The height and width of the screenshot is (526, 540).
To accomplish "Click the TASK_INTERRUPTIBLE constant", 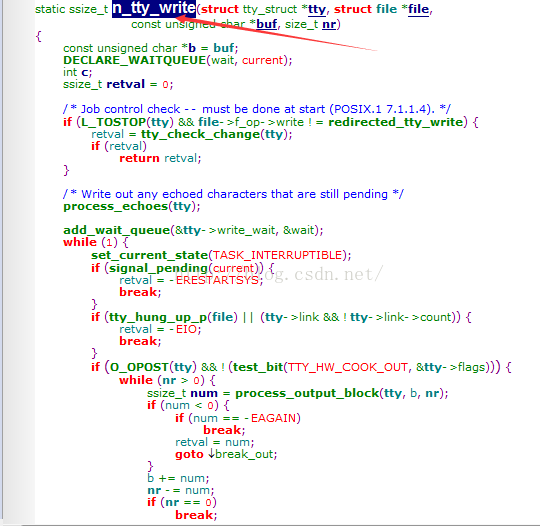I will [x=277, y=255].
